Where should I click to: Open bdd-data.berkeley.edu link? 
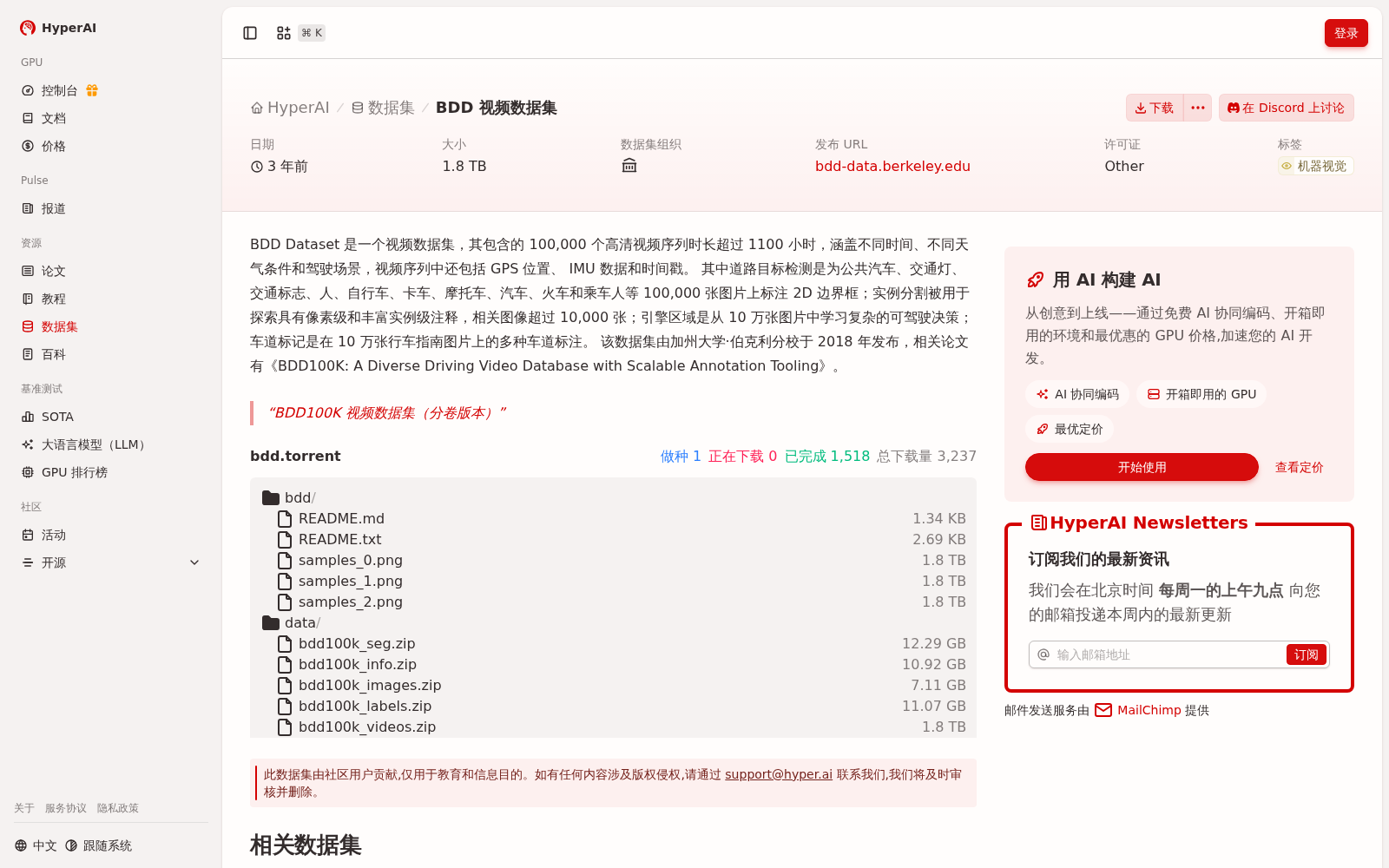click(892, 166)
